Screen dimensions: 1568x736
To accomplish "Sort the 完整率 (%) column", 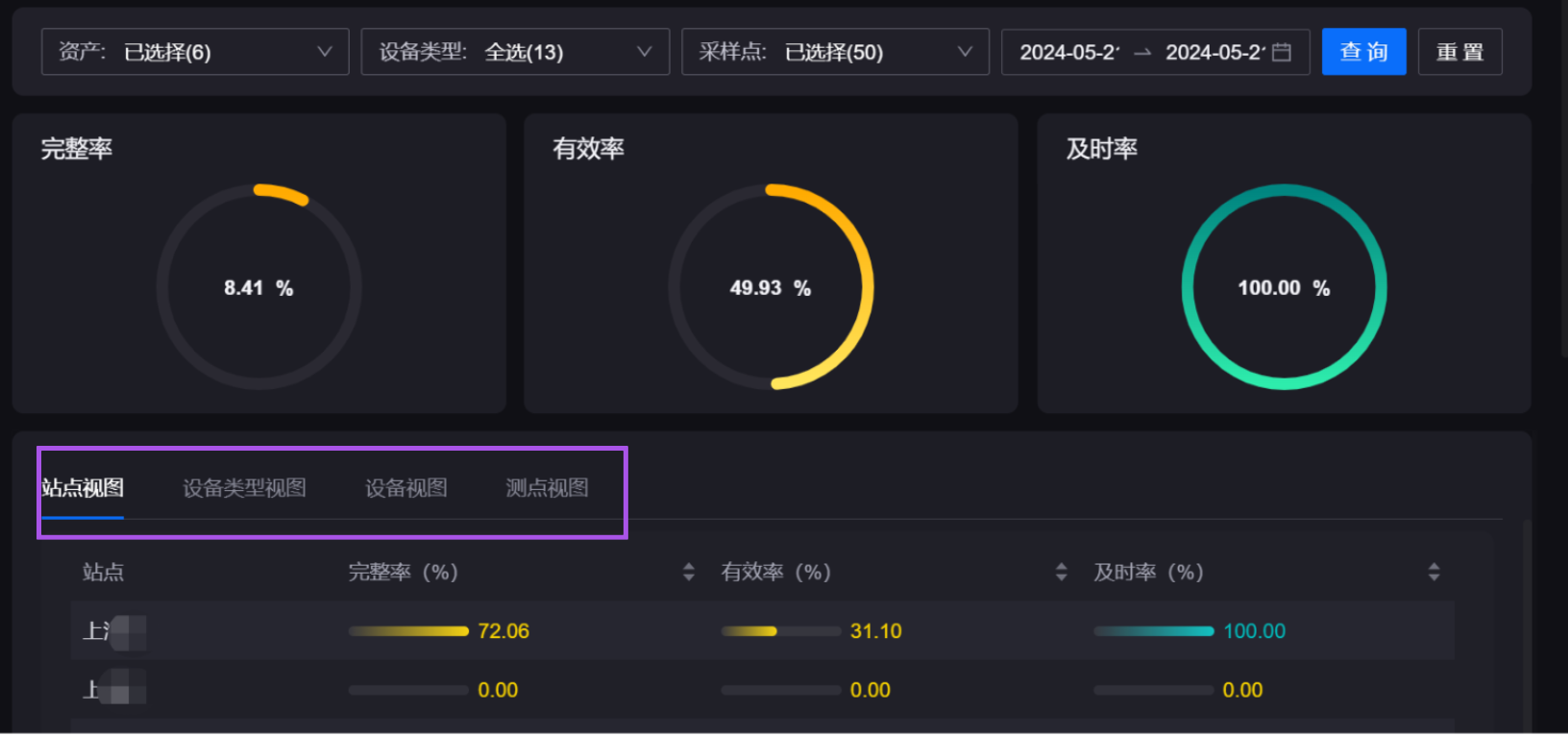I will (x=688, y=573).
